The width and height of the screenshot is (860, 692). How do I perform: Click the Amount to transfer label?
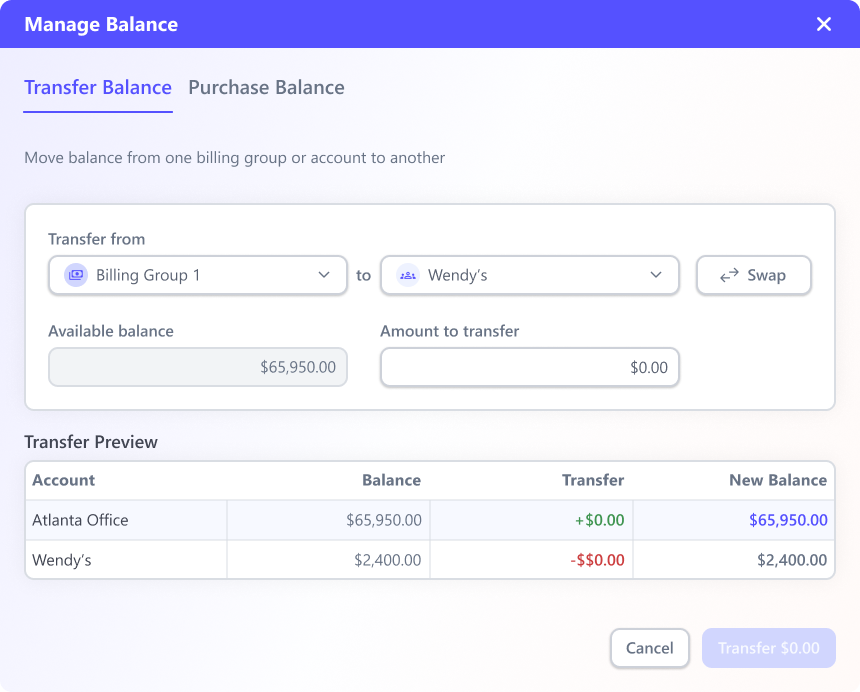click(x=450, y=331)
